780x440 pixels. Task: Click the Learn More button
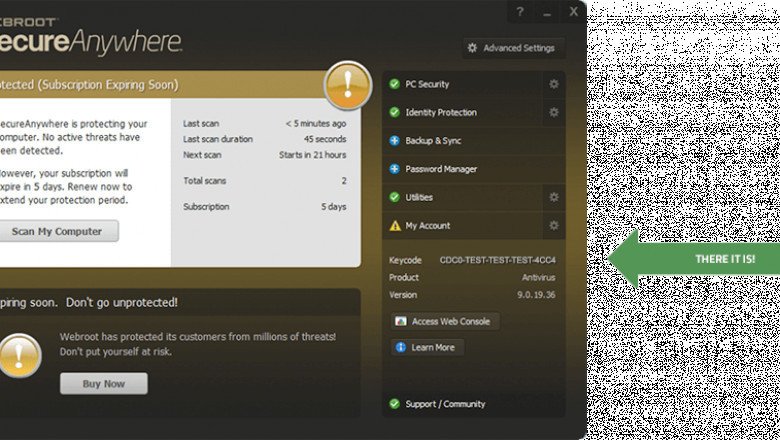coord(427,348)
